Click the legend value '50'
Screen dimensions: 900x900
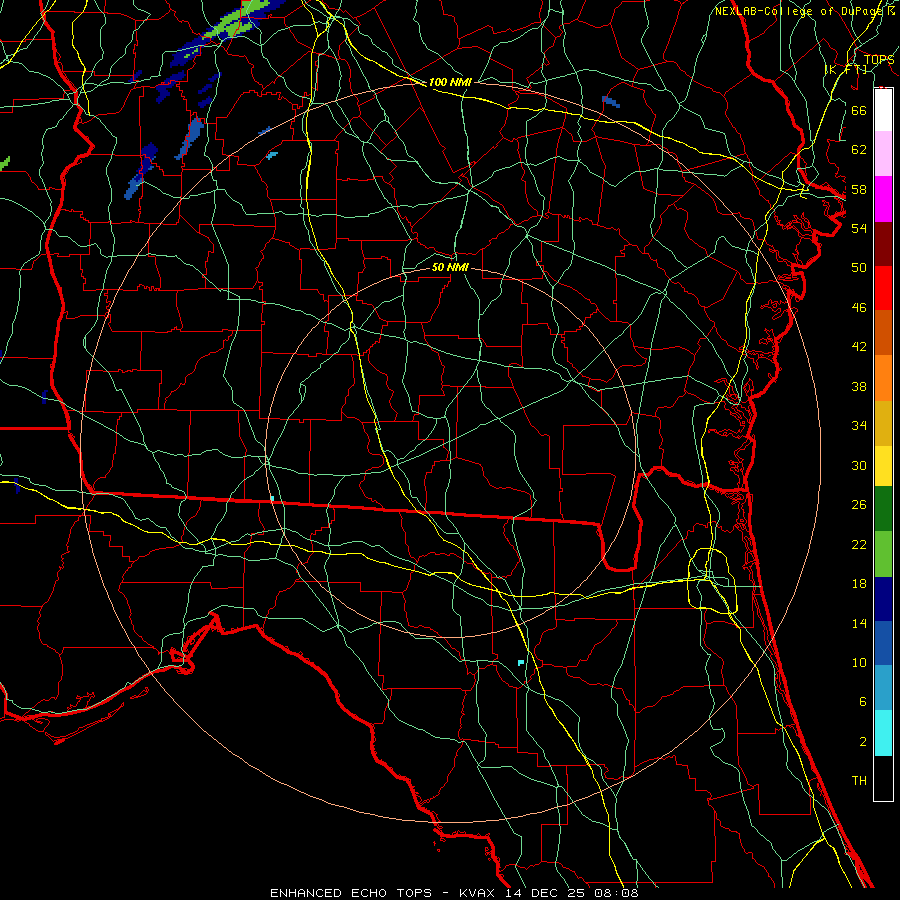[859, 267]
